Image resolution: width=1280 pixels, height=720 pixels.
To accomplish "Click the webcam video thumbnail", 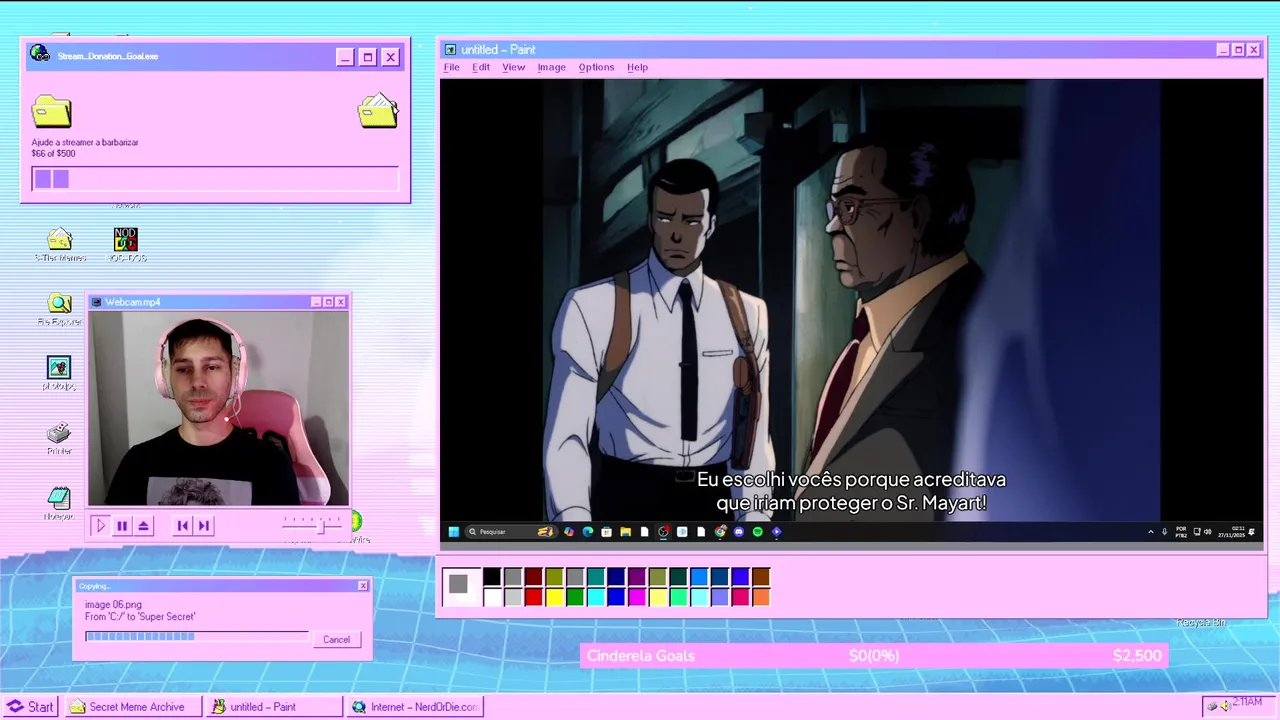I will pos(218,408).
